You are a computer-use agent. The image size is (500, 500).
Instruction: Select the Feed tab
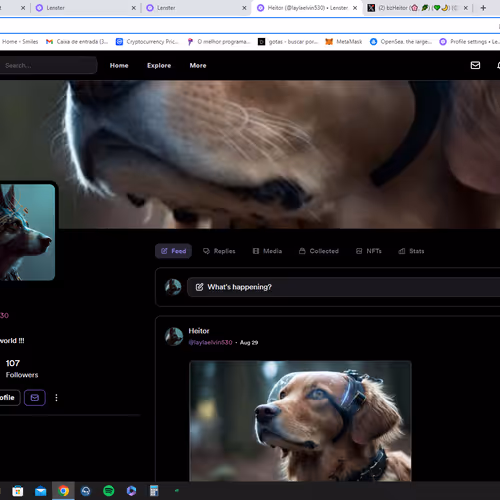[x=173, y=251]
